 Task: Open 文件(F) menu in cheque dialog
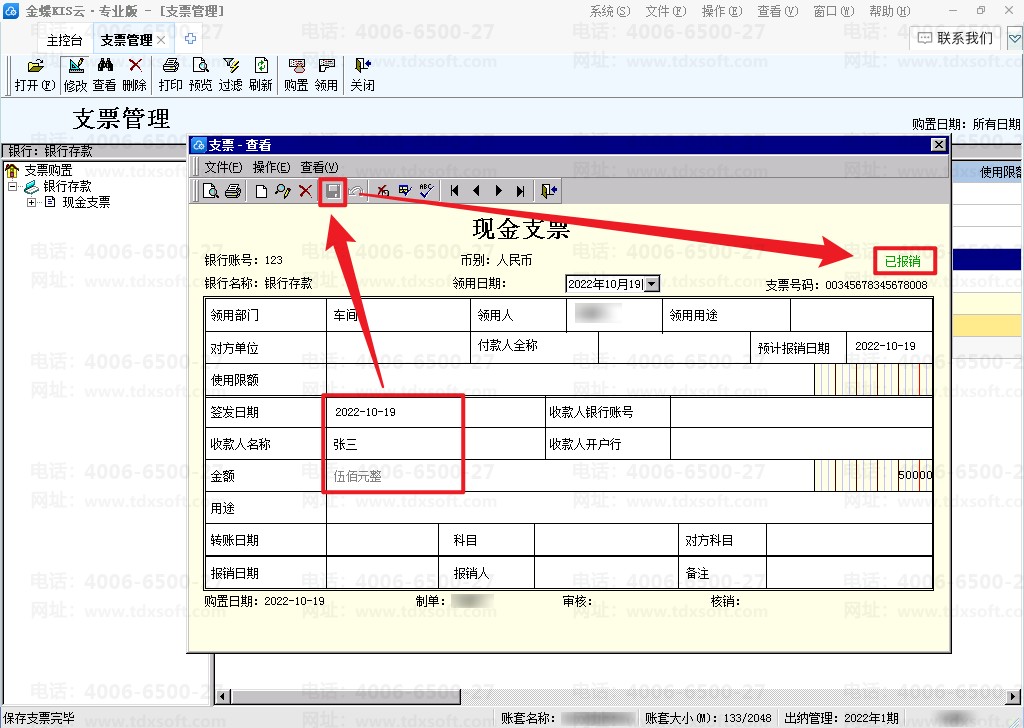coord(223,167)
